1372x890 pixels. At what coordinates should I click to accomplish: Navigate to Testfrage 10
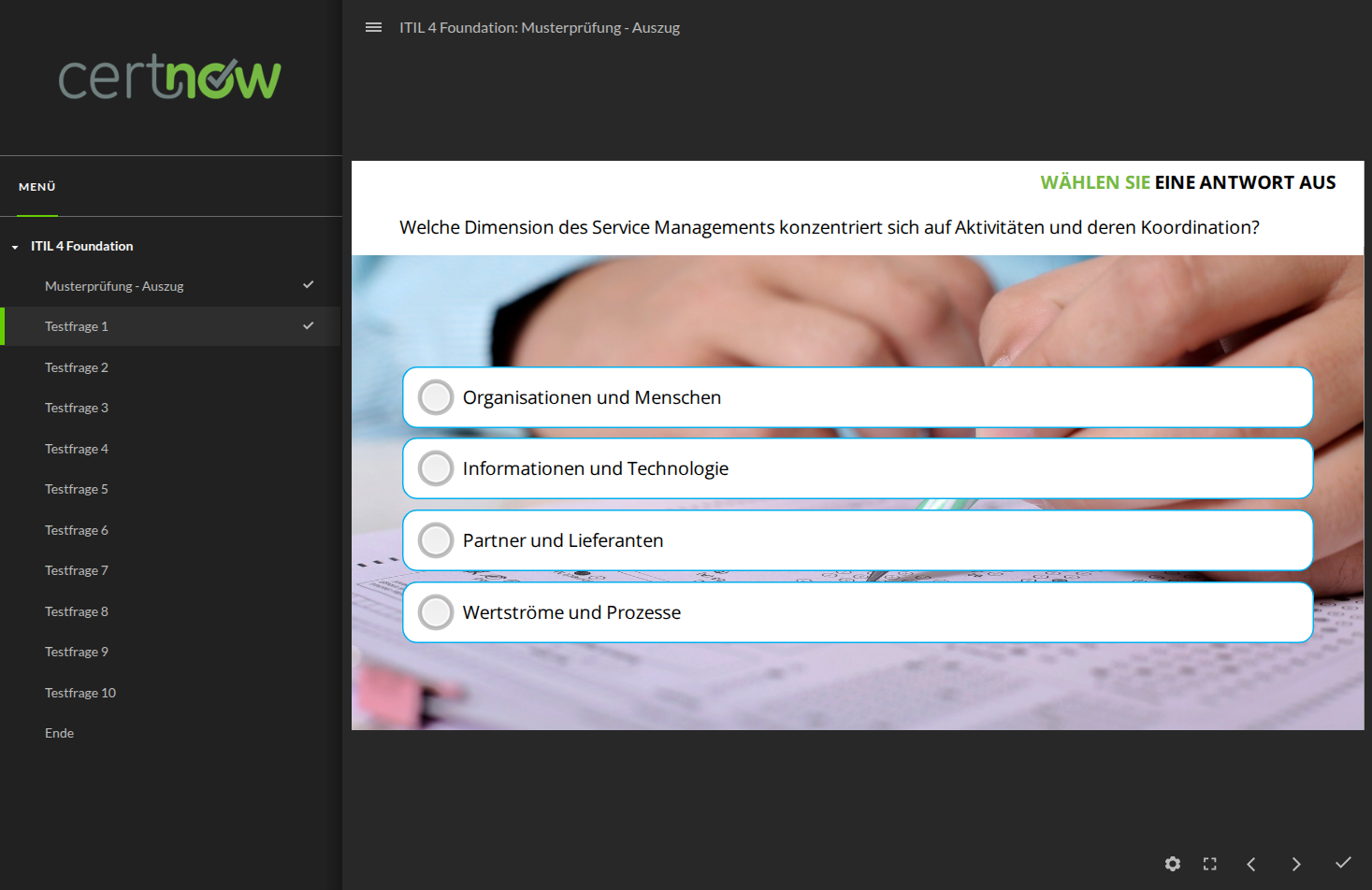point(80,693)
